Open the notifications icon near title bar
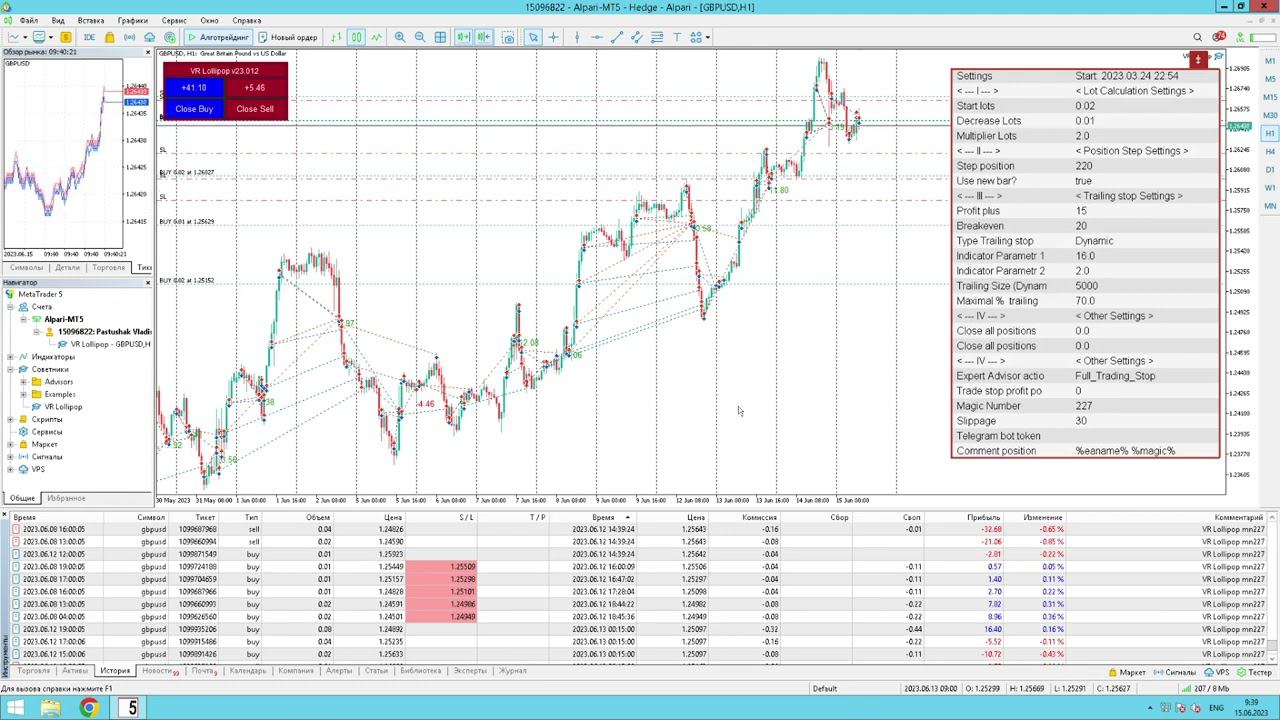This screenshot has width=1280, height=720. pyautogui.click(x=1219, y=37)
